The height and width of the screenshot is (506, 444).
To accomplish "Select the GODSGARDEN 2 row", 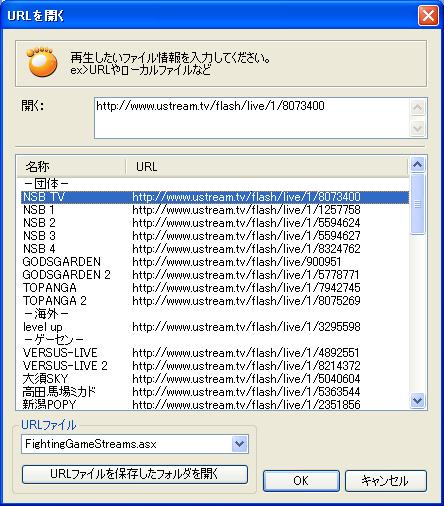I will pos(215,275).
